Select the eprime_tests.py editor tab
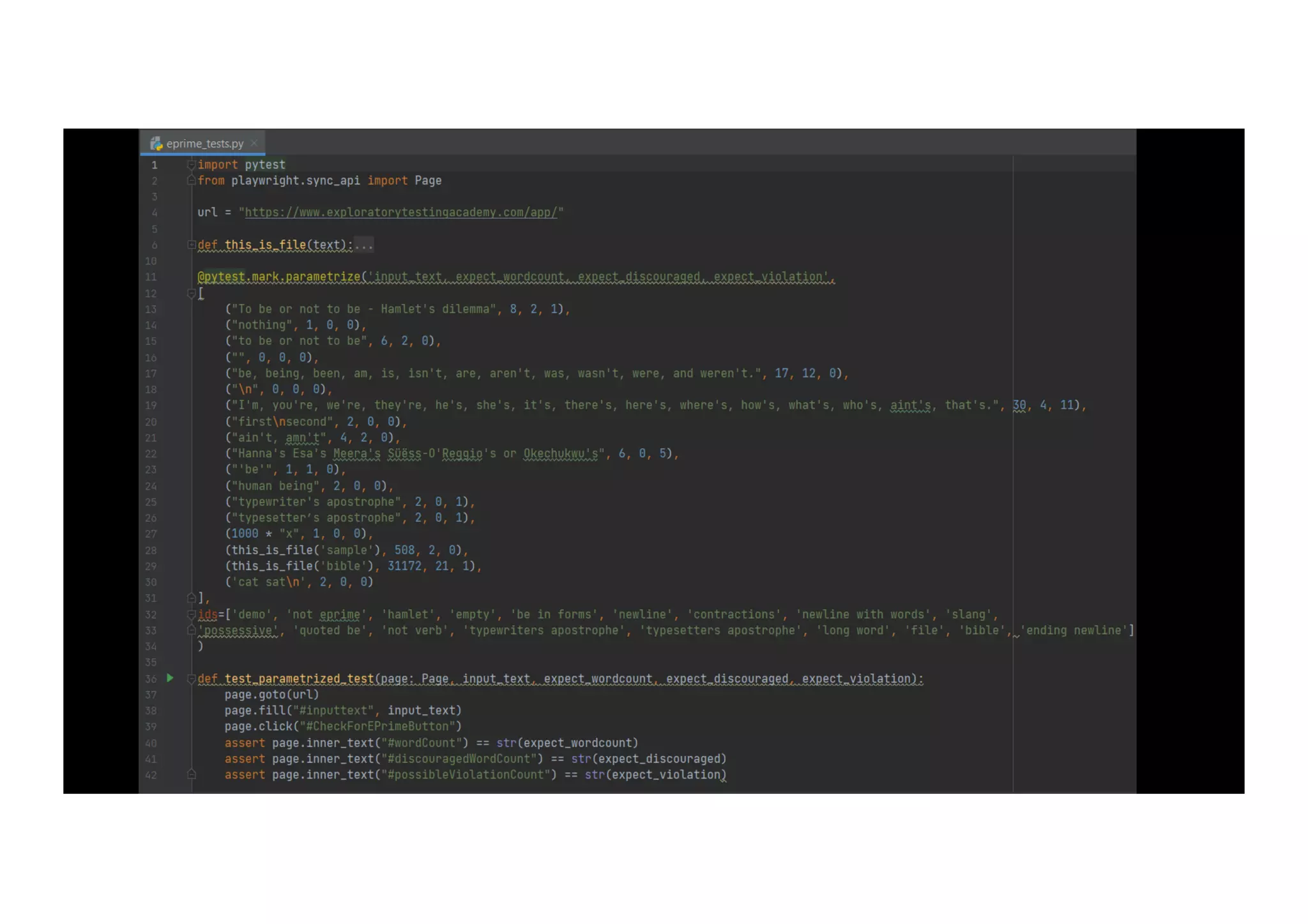Image resolution: width=1308 pixels, height=924 pixels. (x=204, y=144)
